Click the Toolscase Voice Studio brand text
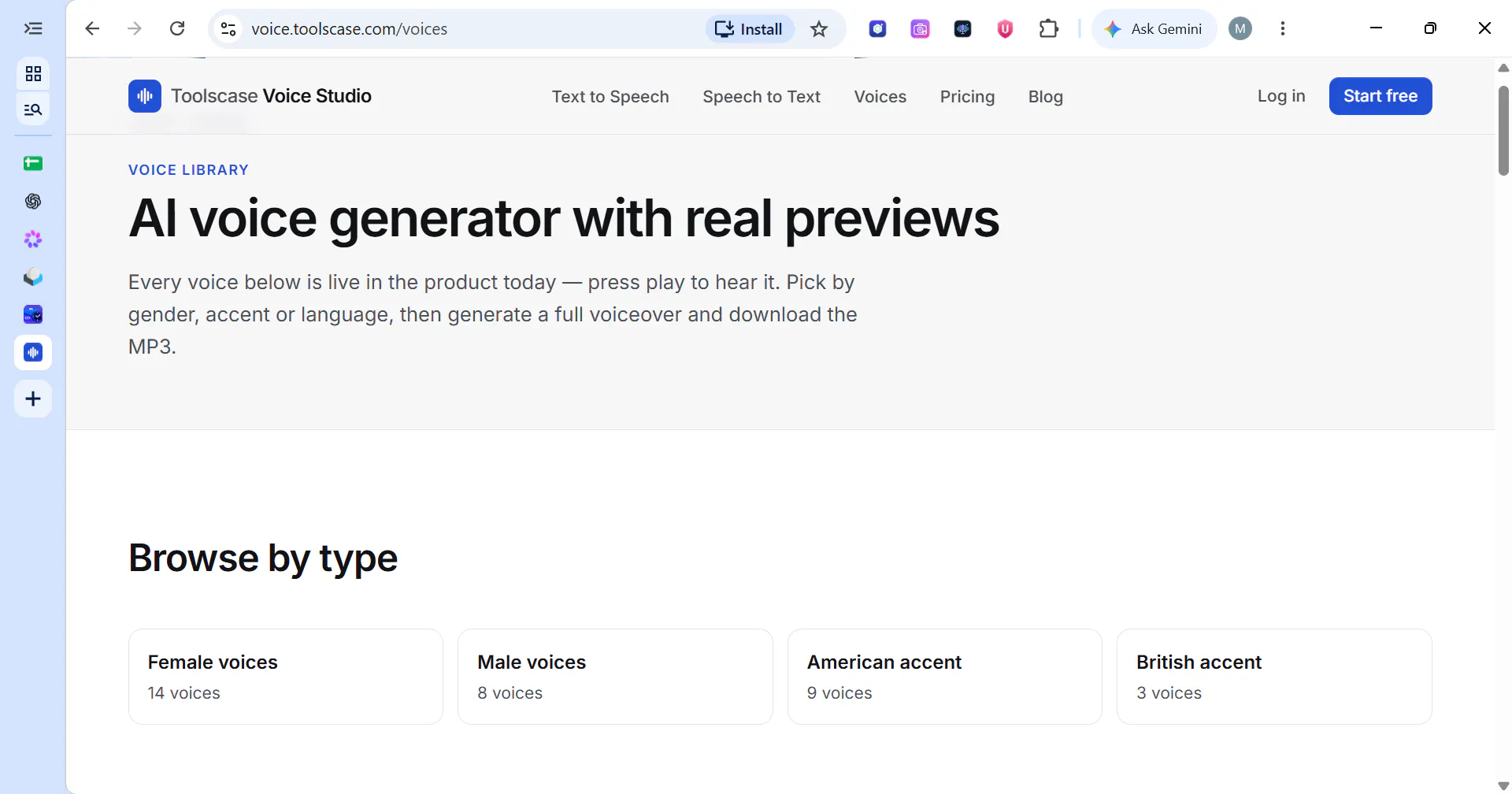 tap(271, 96)
